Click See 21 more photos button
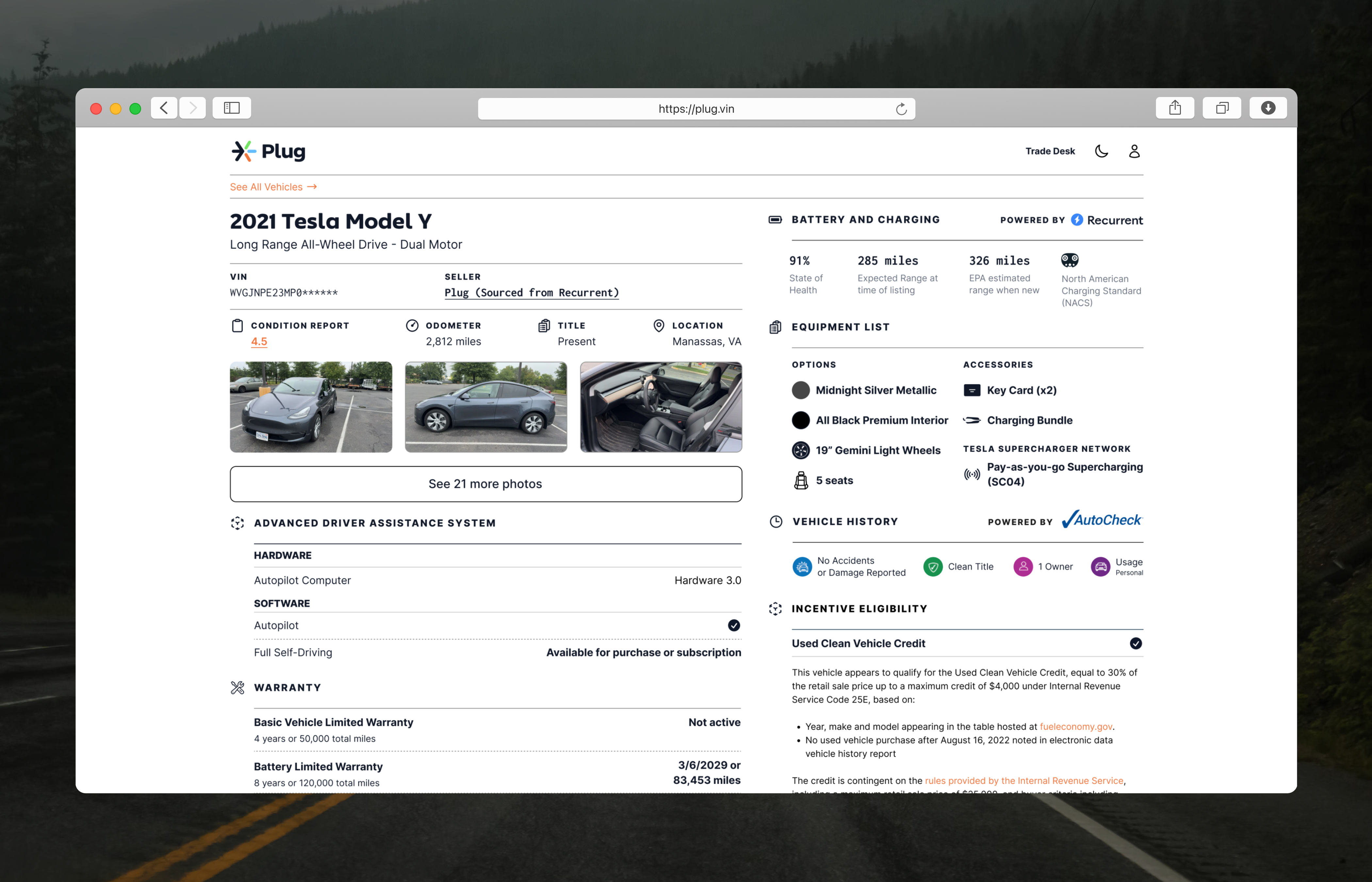The width and height of the screenshot is (1372, 882). click(x=486, y=484)
